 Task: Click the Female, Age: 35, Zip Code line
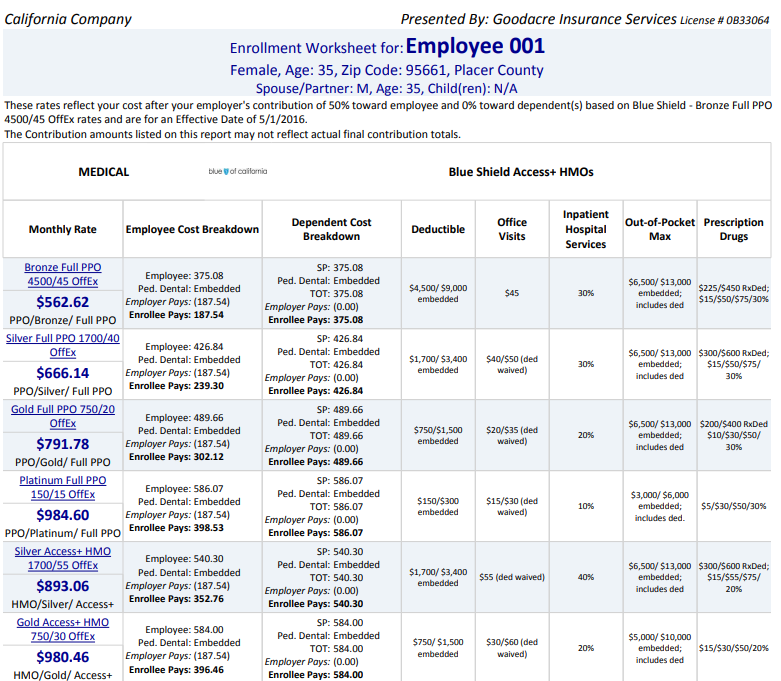pos(387,70)
